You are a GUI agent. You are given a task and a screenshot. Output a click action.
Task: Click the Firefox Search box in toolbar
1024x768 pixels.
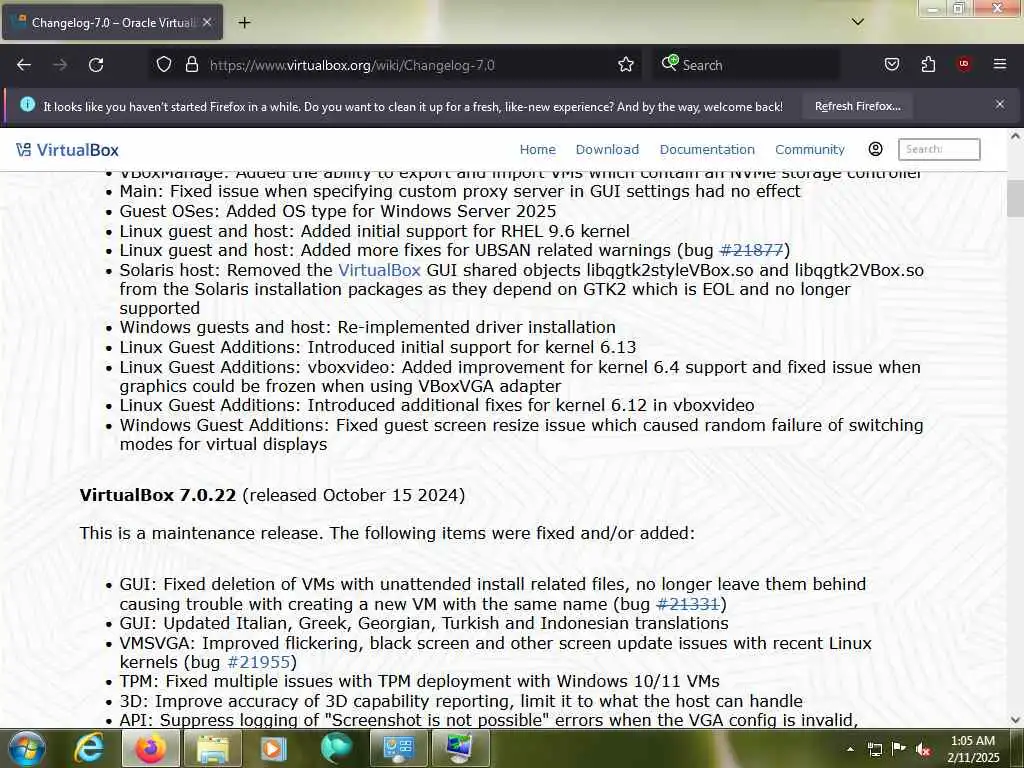click(745, 65)
